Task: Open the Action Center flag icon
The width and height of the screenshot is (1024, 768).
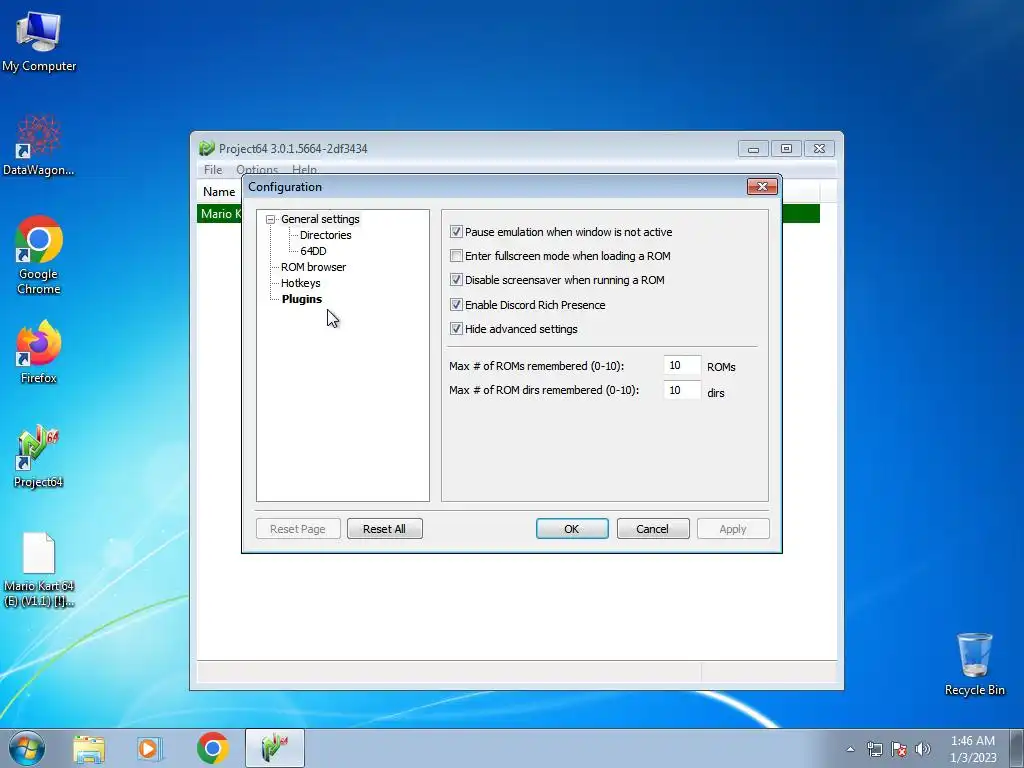Action: click(x=899, y=749)
